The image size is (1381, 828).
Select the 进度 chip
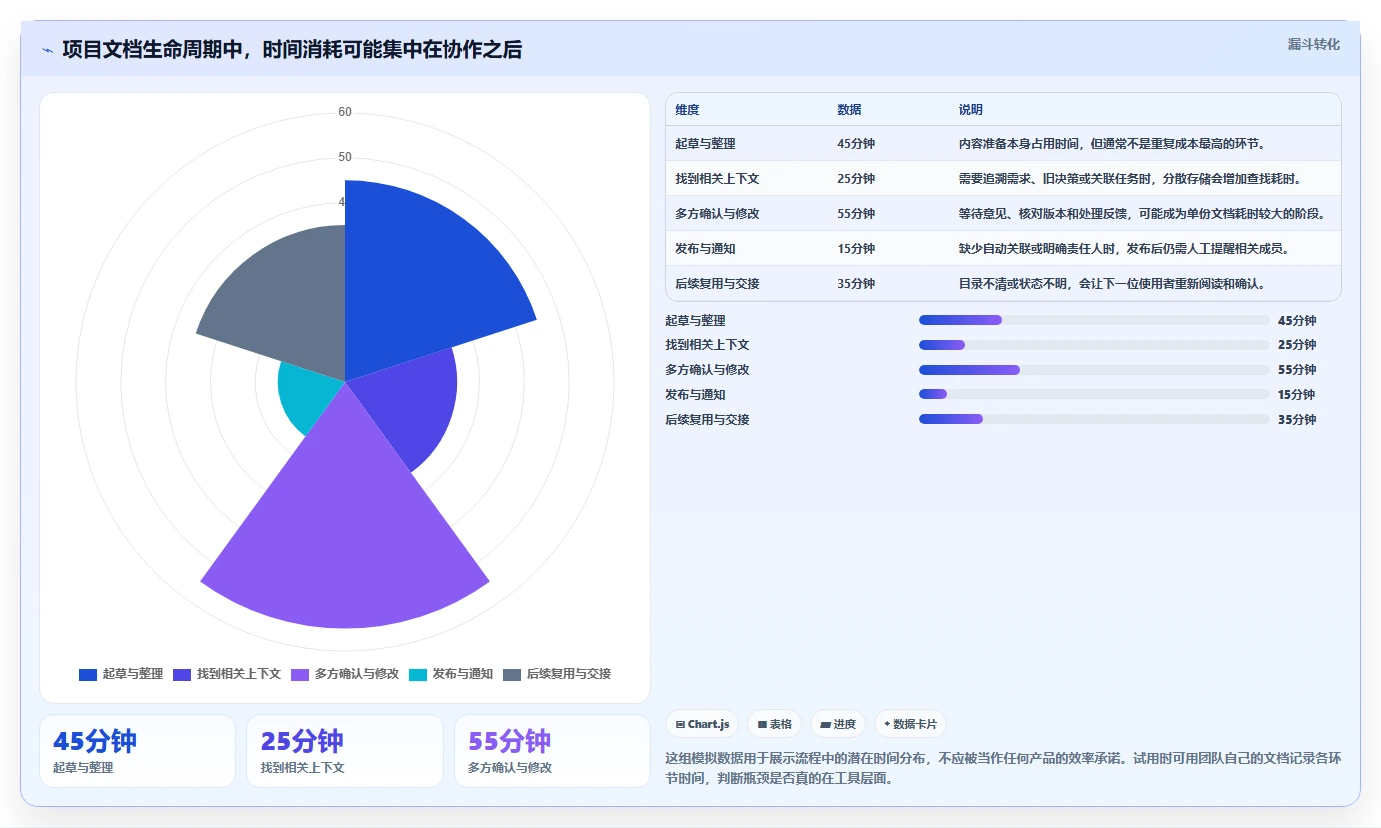pyautogui.click(x=838, y=724)
